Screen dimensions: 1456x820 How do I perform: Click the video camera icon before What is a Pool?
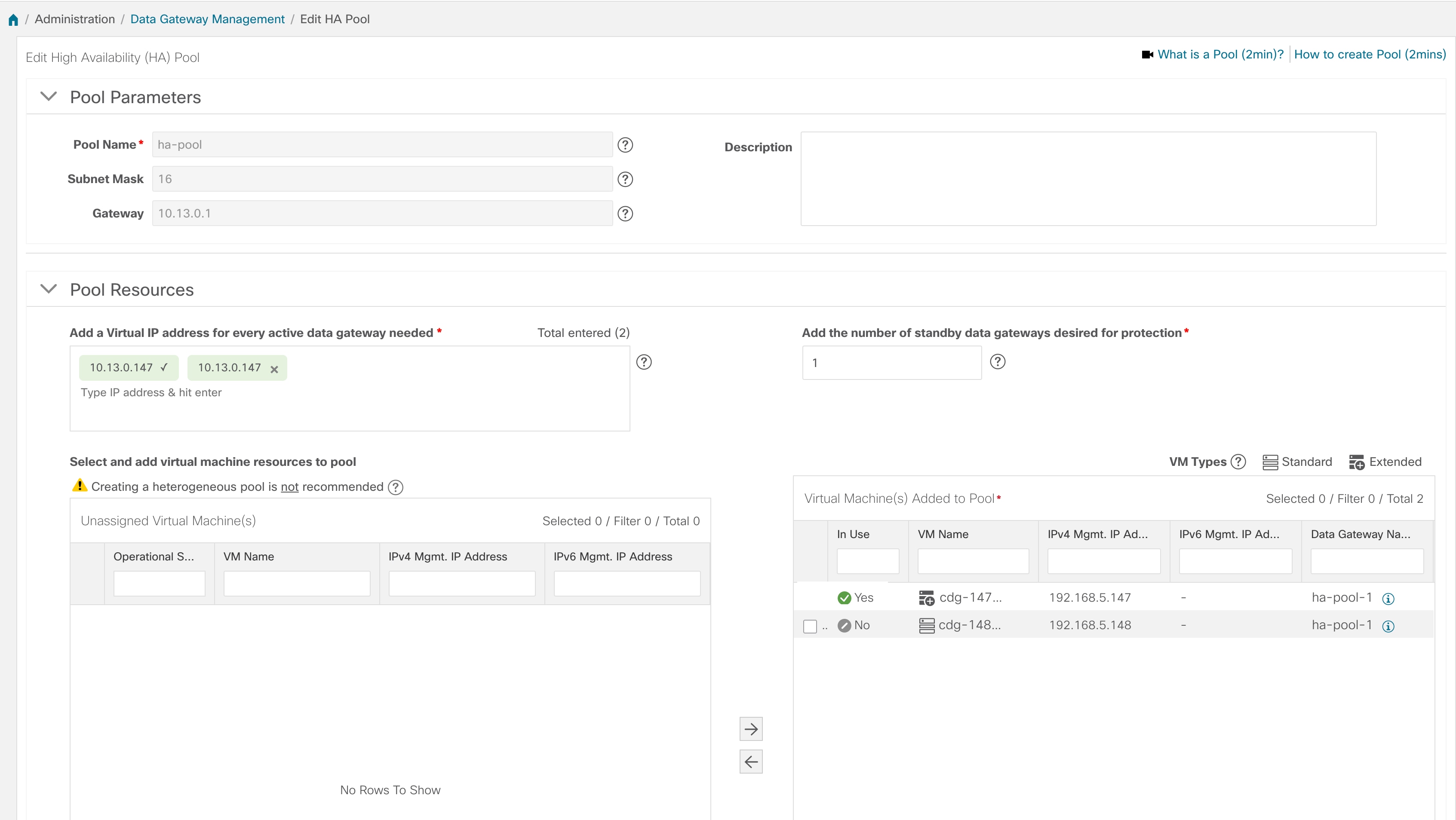[1147, 54]
